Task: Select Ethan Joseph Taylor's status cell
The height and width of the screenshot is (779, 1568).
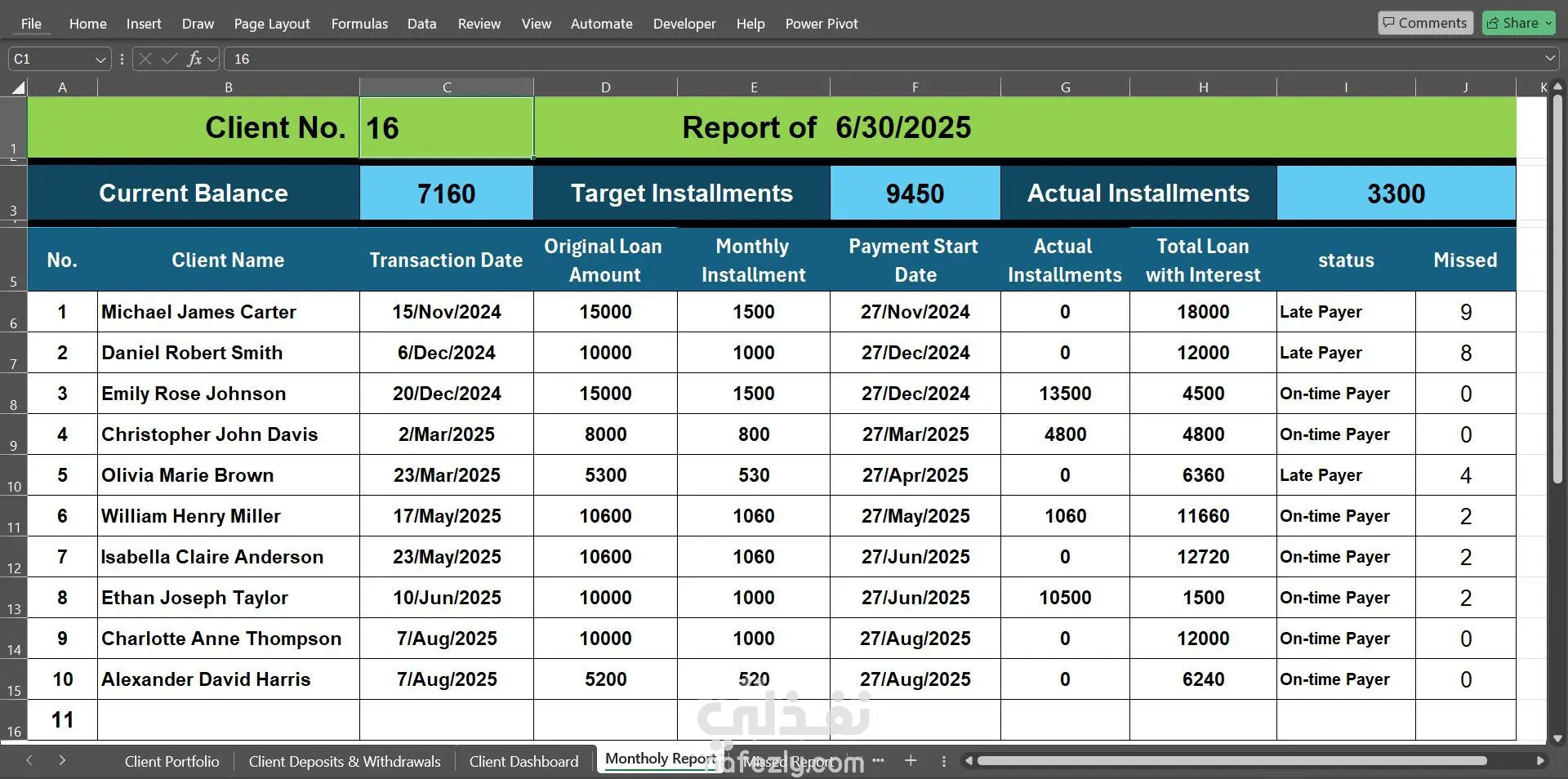Action: point(1346,598)
